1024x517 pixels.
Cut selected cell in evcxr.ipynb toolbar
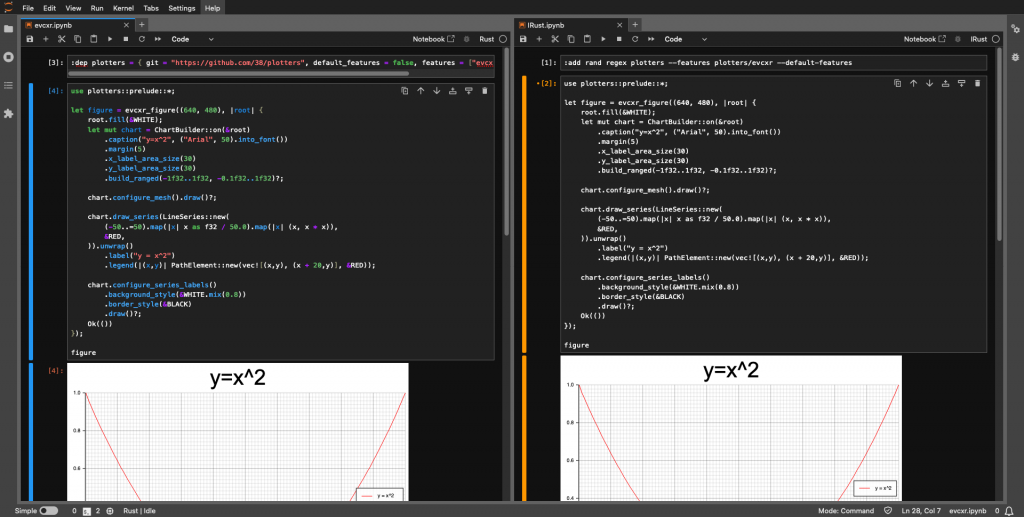click(61, 39)
